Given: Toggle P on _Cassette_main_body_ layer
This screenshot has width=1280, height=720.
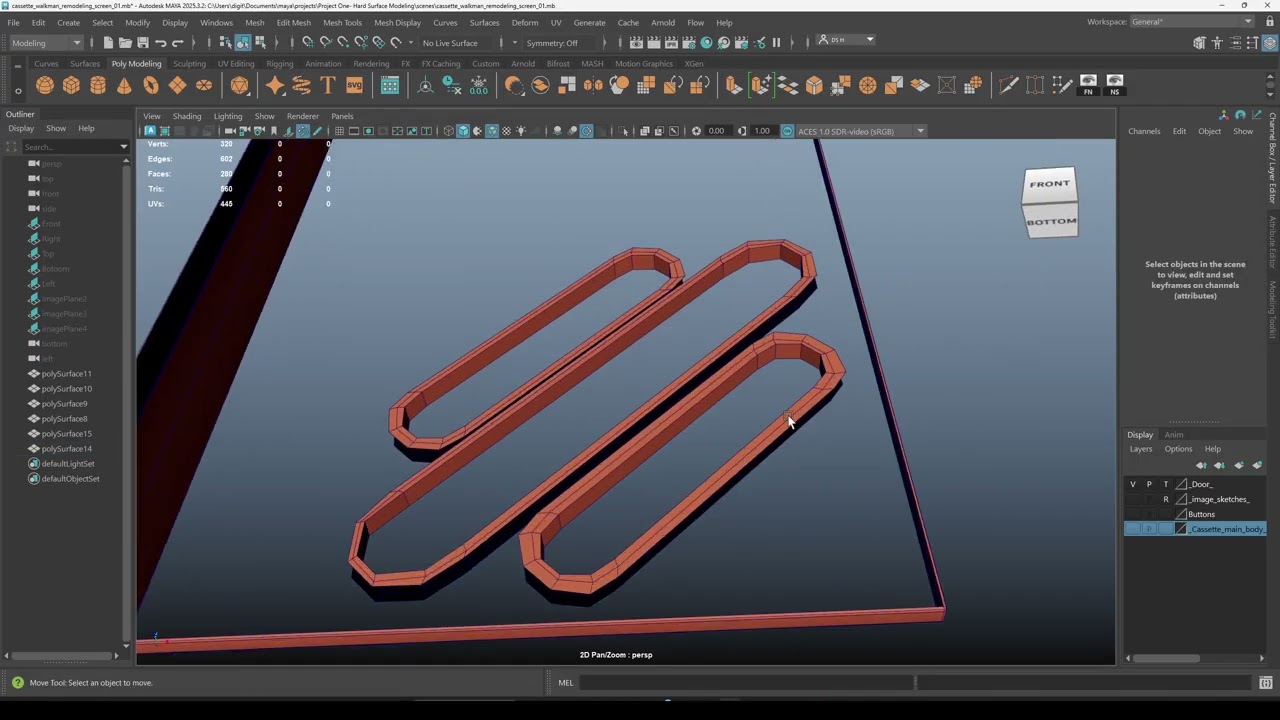Looking at the screenshot, I should click(1149, 529).
